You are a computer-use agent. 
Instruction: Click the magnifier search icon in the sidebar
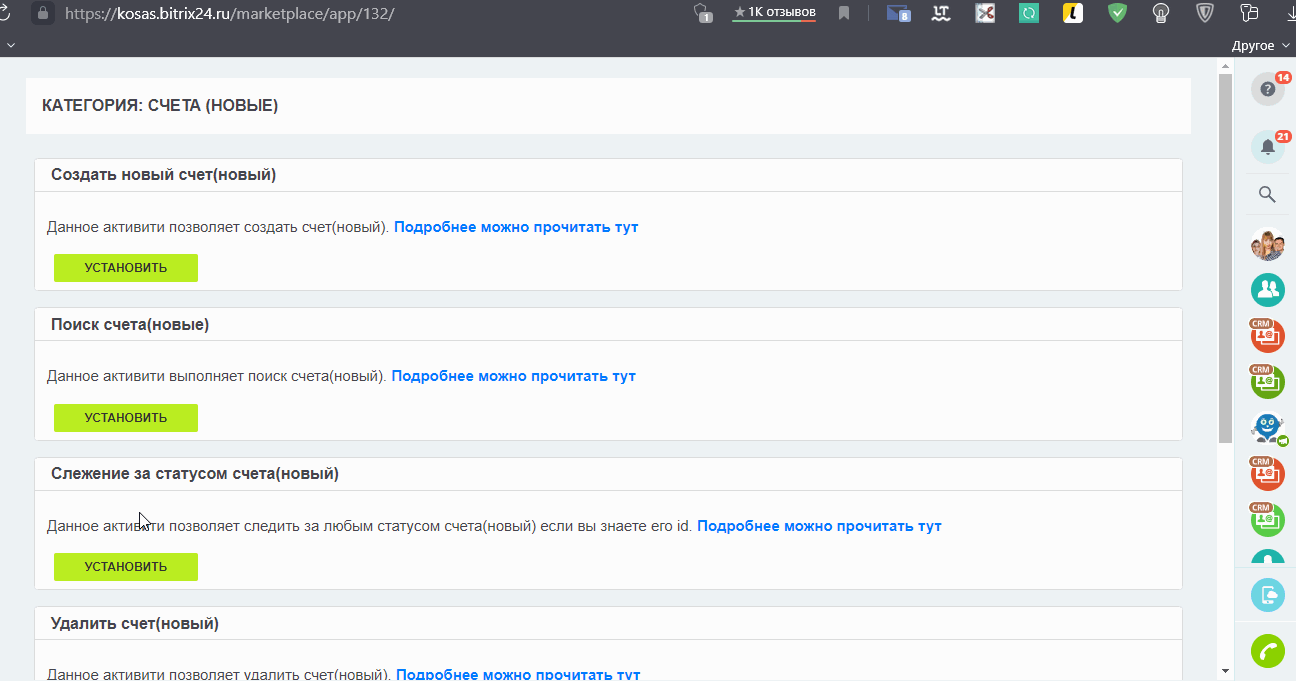coord(1267,194)
